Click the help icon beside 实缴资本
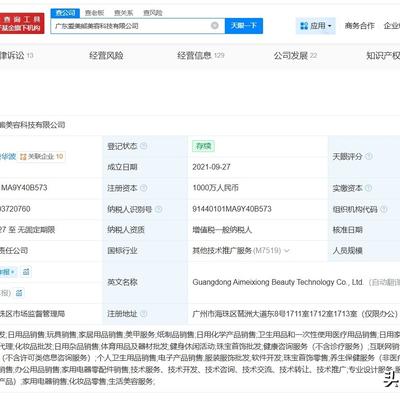This screenshot has height=400, width=400. [x=368, y=188]
